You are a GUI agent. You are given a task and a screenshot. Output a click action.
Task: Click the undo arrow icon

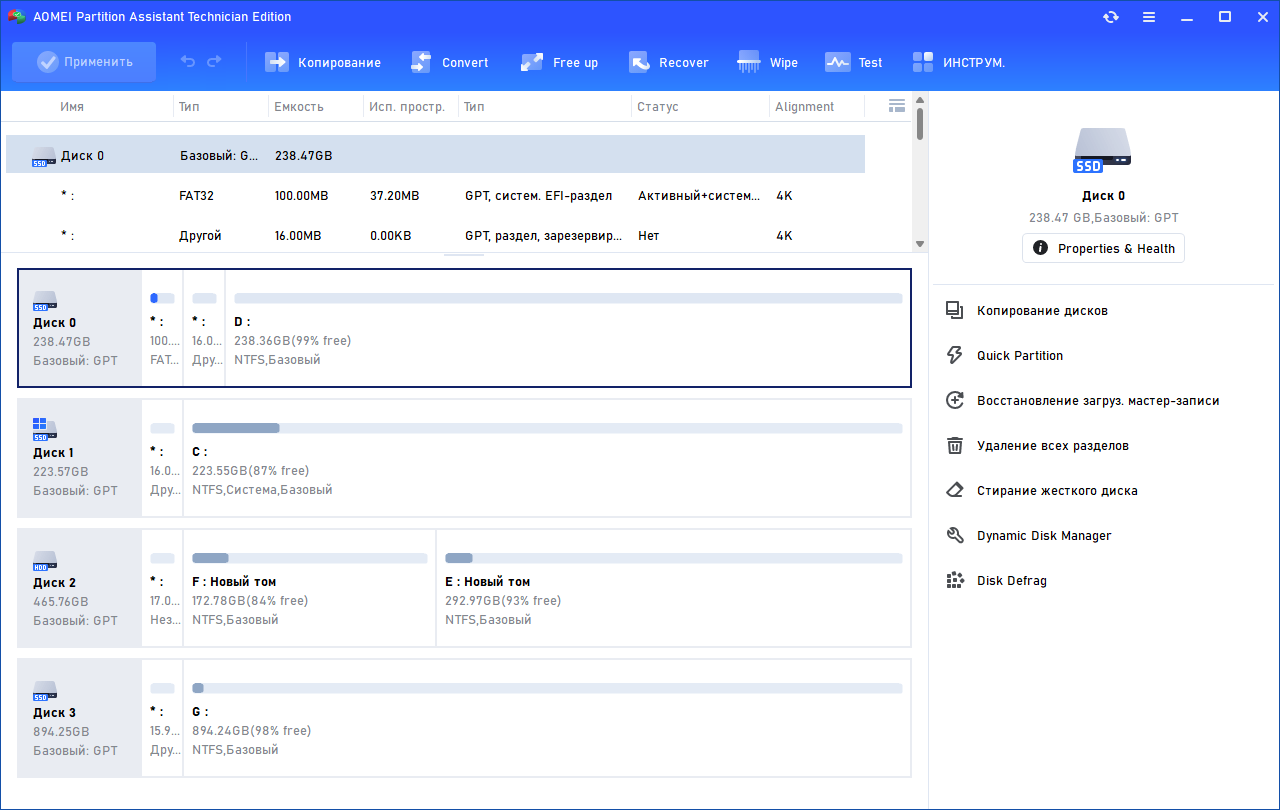[188, 62]
